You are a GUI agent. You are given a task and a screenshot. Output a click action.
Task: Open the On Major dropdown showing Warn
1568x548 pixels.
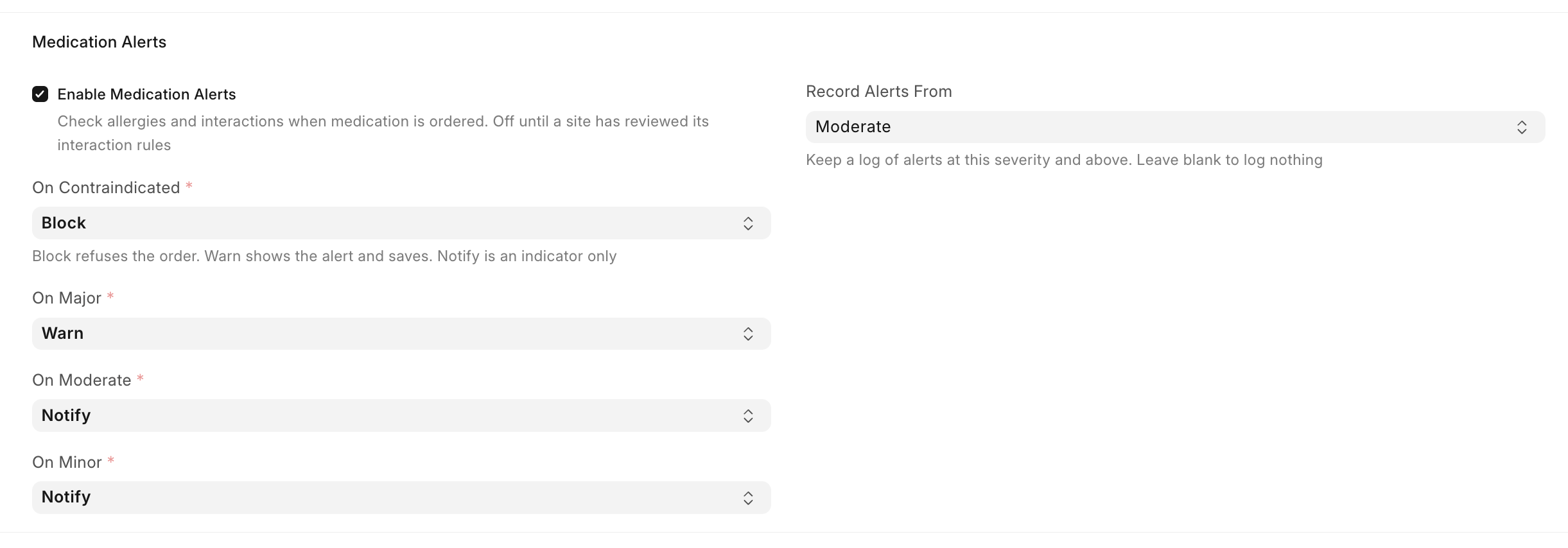(x=401, y=334)
